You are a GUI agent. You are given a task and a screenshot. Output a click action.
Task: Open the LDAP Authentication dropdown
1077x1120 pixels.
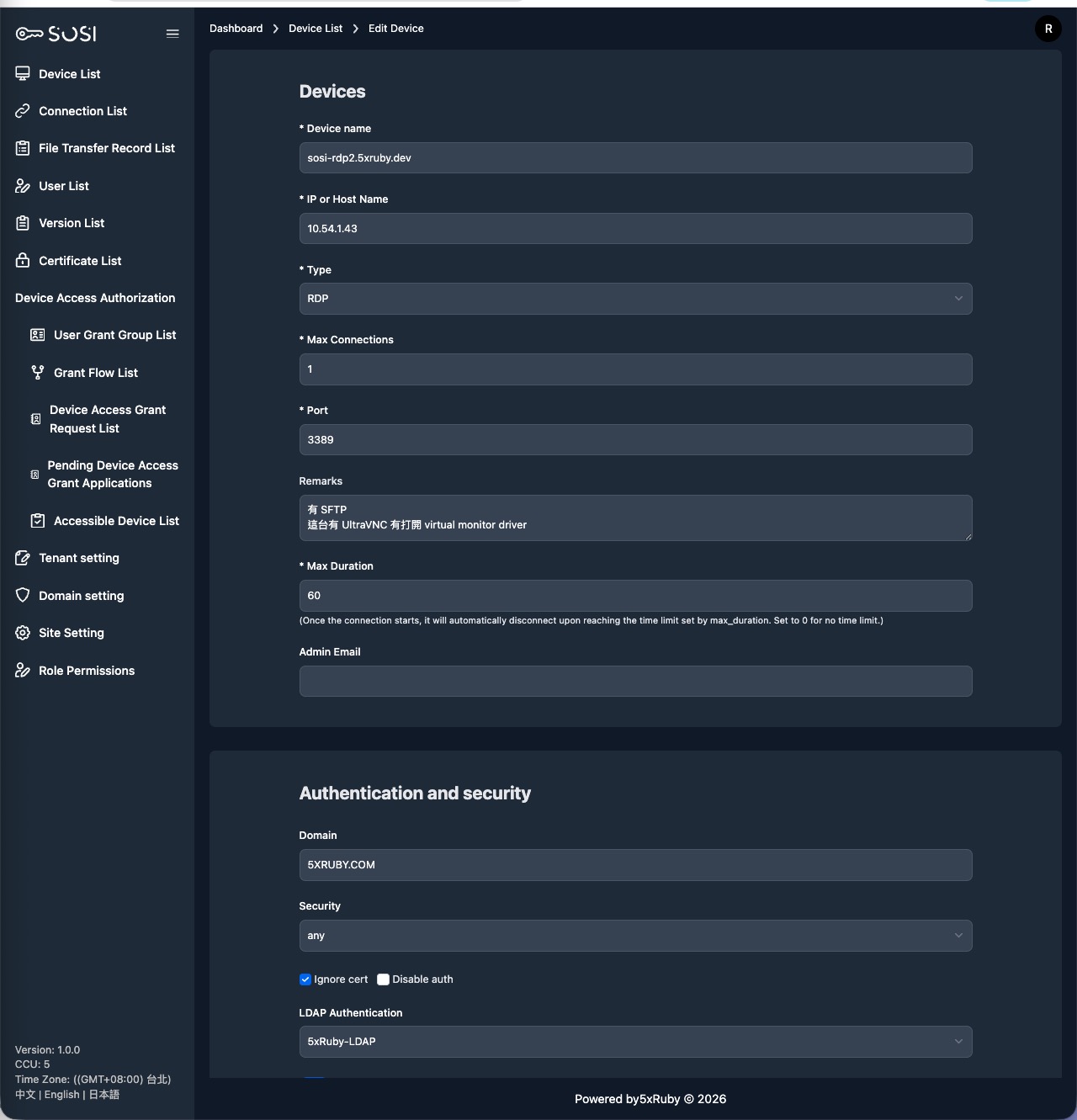point(635,1042)
